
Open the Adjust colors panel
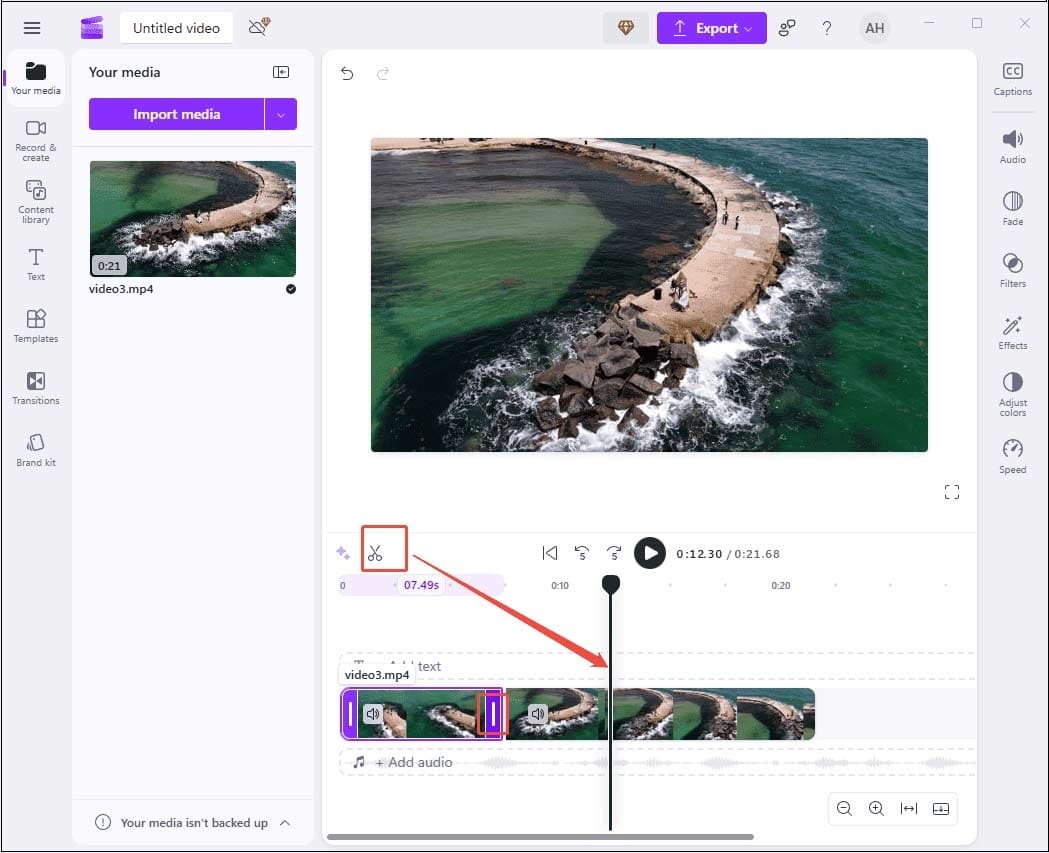click(1012, 393)
